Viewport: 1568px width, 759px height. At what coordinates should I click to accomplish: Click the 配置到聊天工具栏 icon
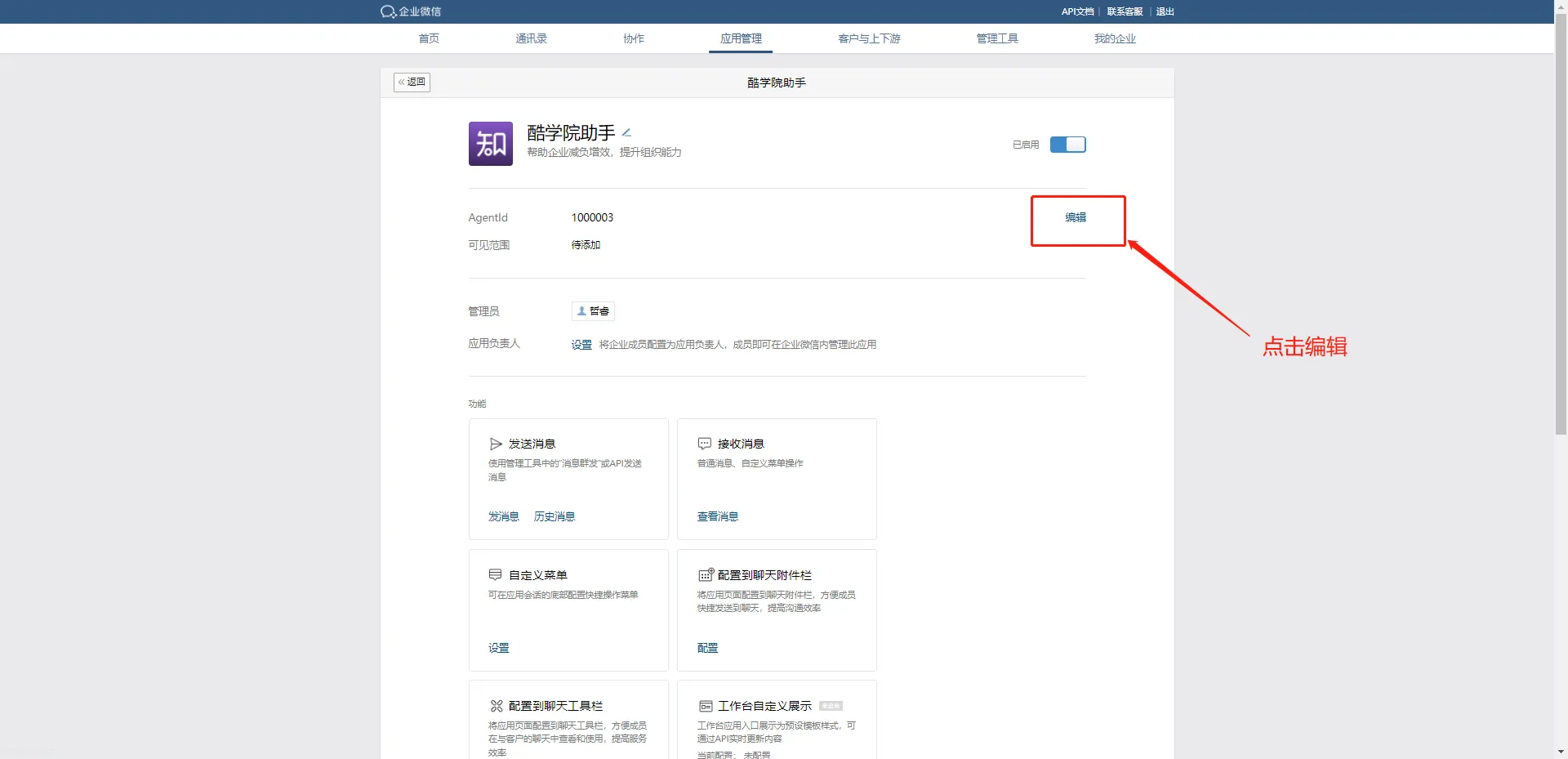click(x=496, y=706)
